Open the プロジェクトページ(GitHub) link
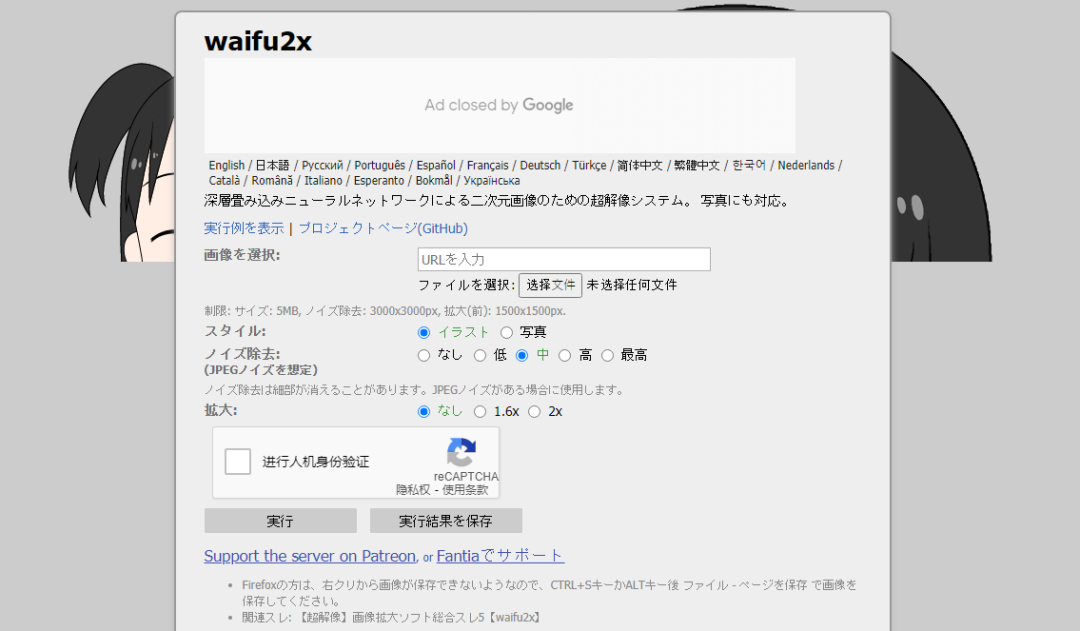 coord(383,228)
